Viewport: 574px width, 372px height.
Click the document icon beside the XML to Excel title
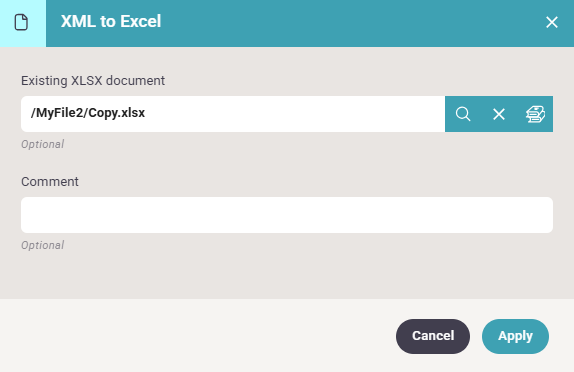(21, 22)
